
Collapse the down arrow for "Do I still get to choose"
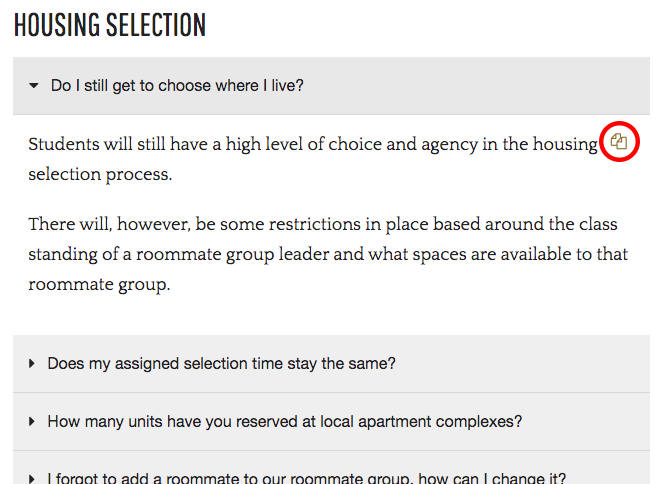[34, 86]
